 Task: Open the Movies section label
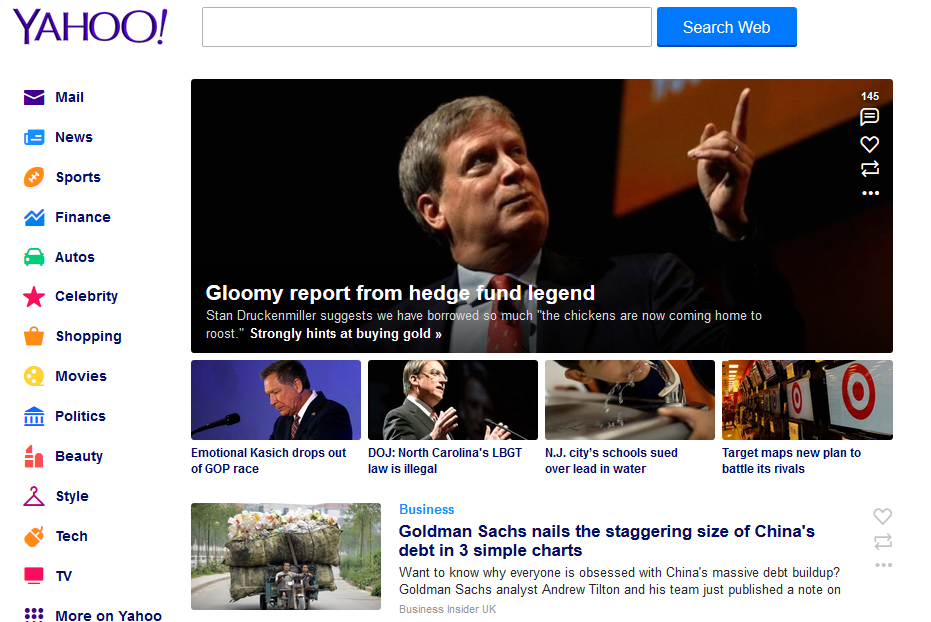81,376
